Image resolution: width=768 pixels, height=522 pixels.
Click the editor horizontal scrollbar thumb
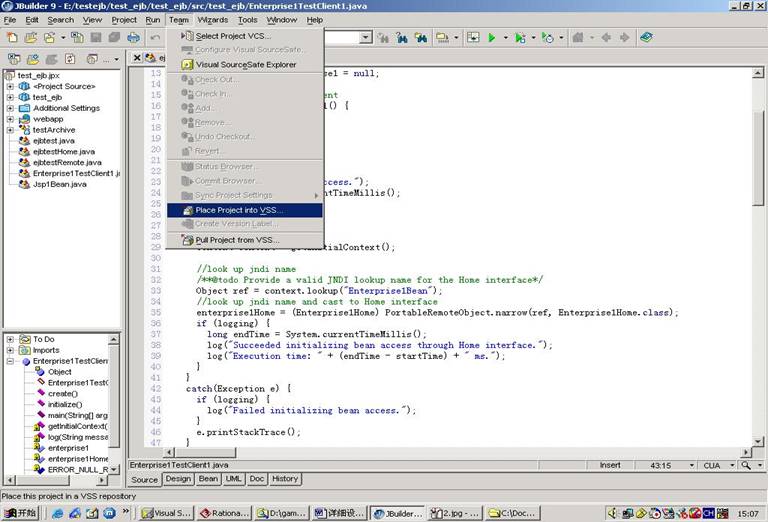click(205, 452)
